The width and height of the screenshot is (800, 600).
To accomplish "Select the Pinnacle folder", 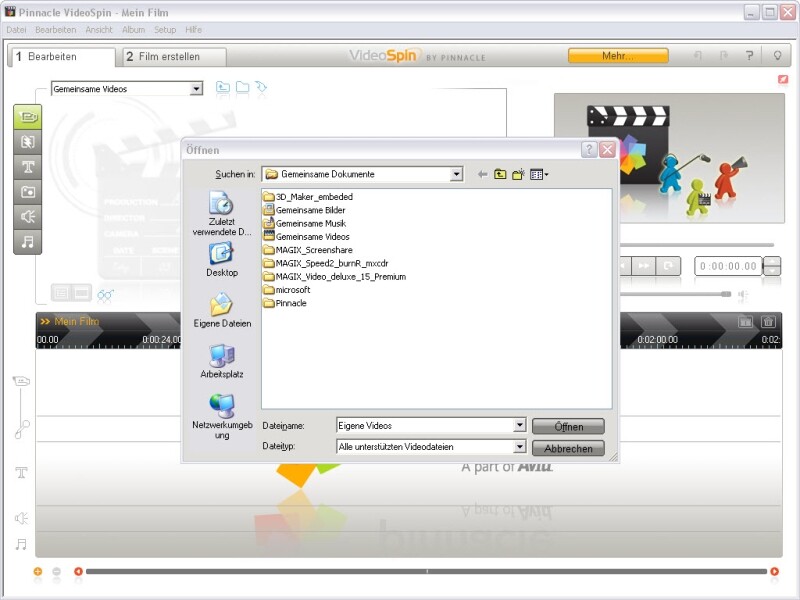I will tap(285, 303).
